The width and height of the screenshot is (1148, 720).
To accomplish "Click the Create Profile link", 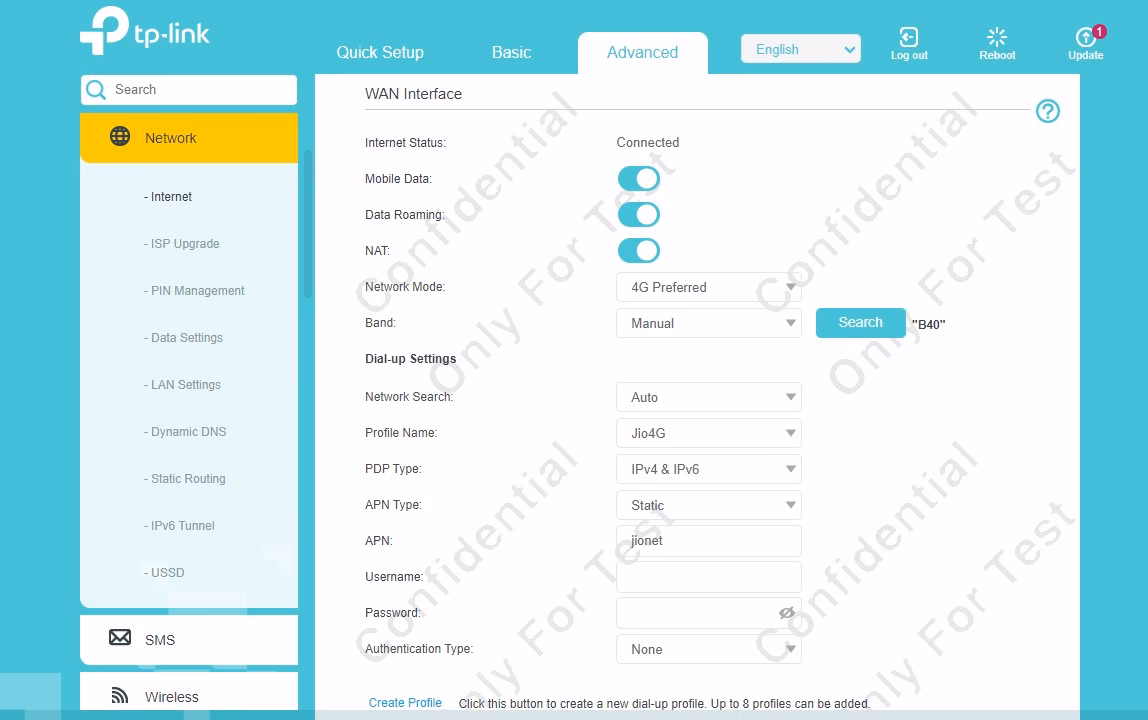I will click(x=405, y=702).
